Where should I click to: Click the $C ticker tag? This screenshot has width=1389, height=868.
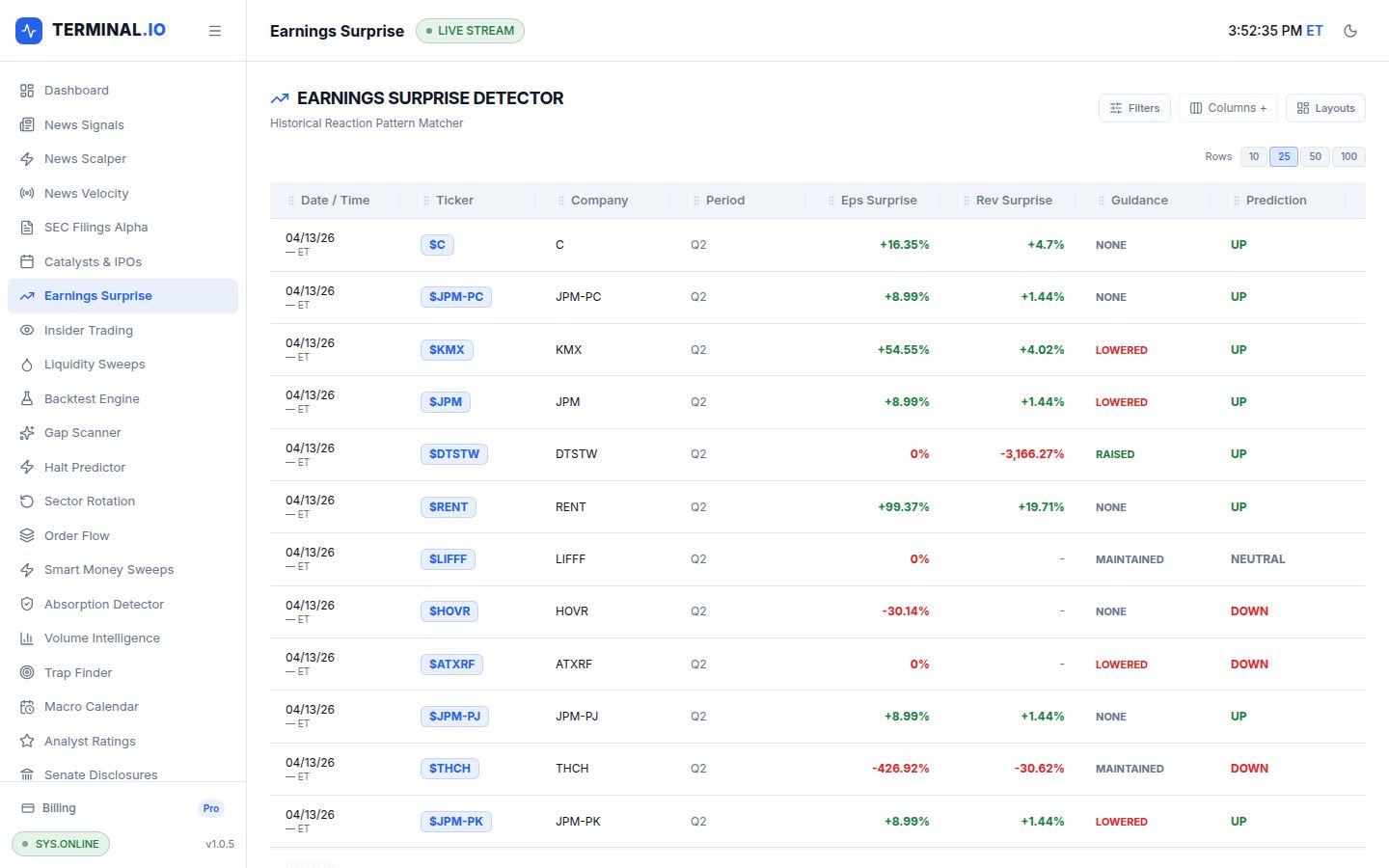click(x=437, y=245)
